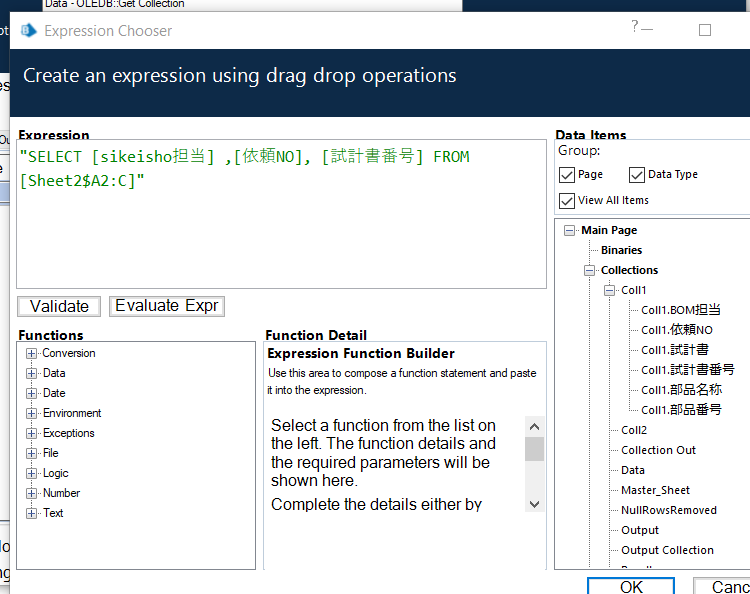The width and height of the screenshot is (750, 594).
Task: Select the Conversion function category label
Action: [69, 353]
